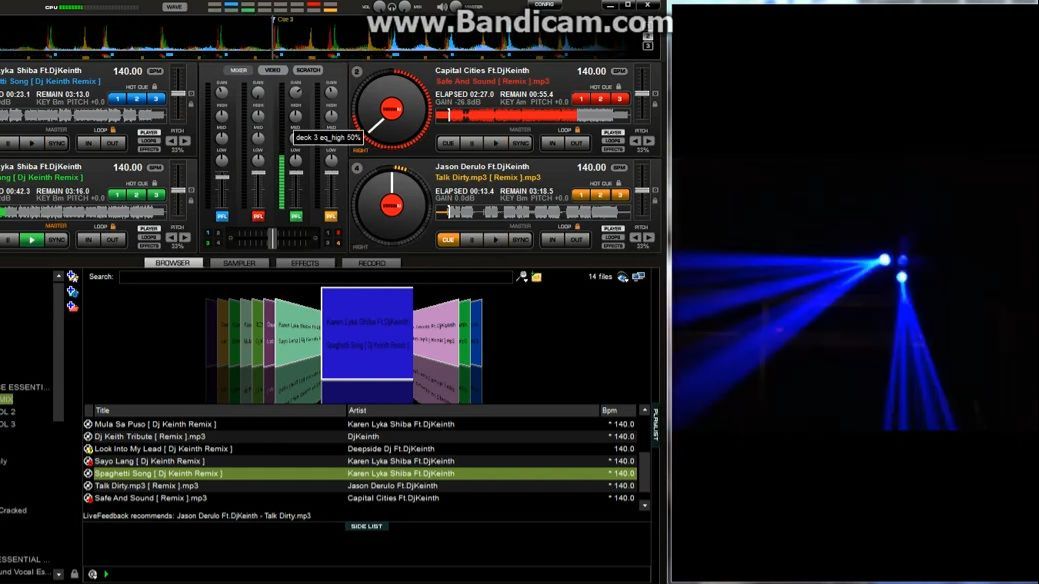
Task: Click pitch range right arrow on Capital Cities deck
Action: 649,141
